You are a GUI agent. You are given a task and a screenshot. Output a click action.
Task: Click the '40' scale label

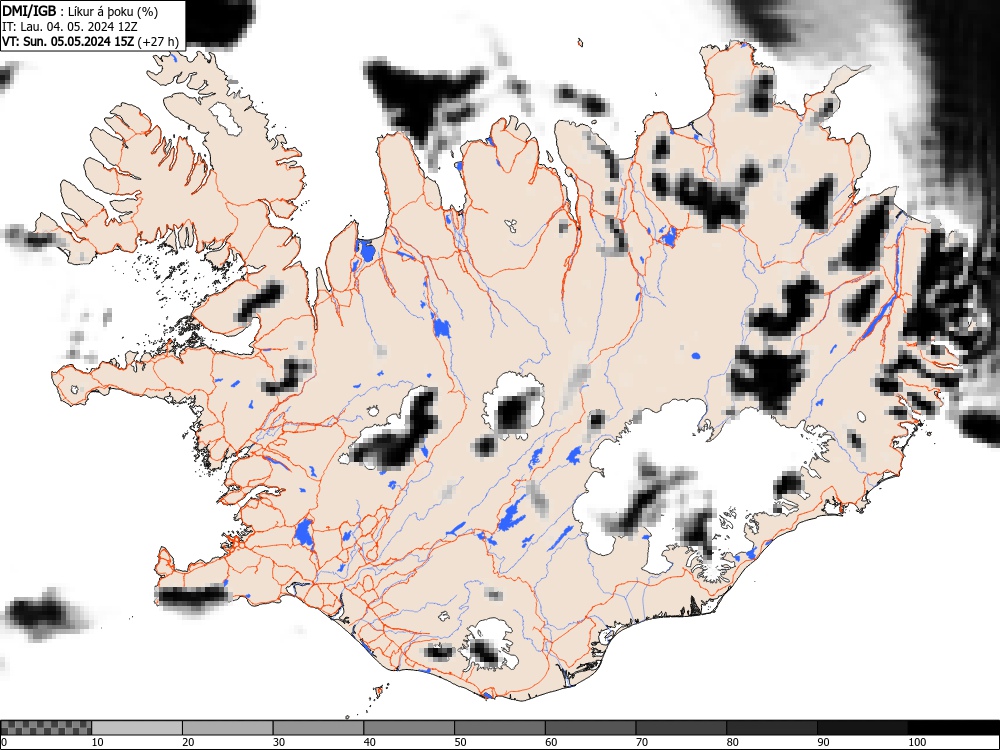coord(369,742)
